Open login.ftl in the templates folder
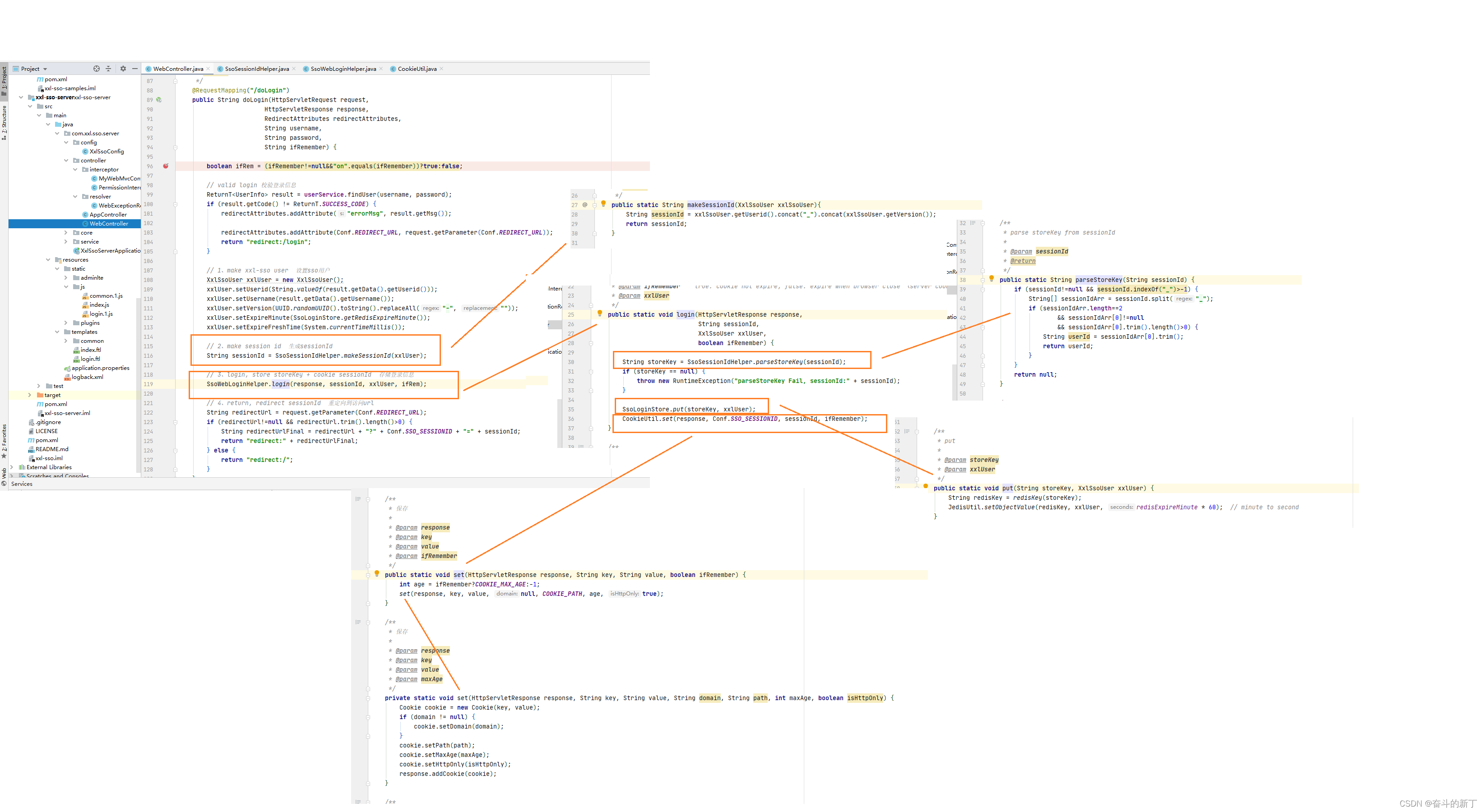This screenshot has width=1484, height=812. pos(90,359)
